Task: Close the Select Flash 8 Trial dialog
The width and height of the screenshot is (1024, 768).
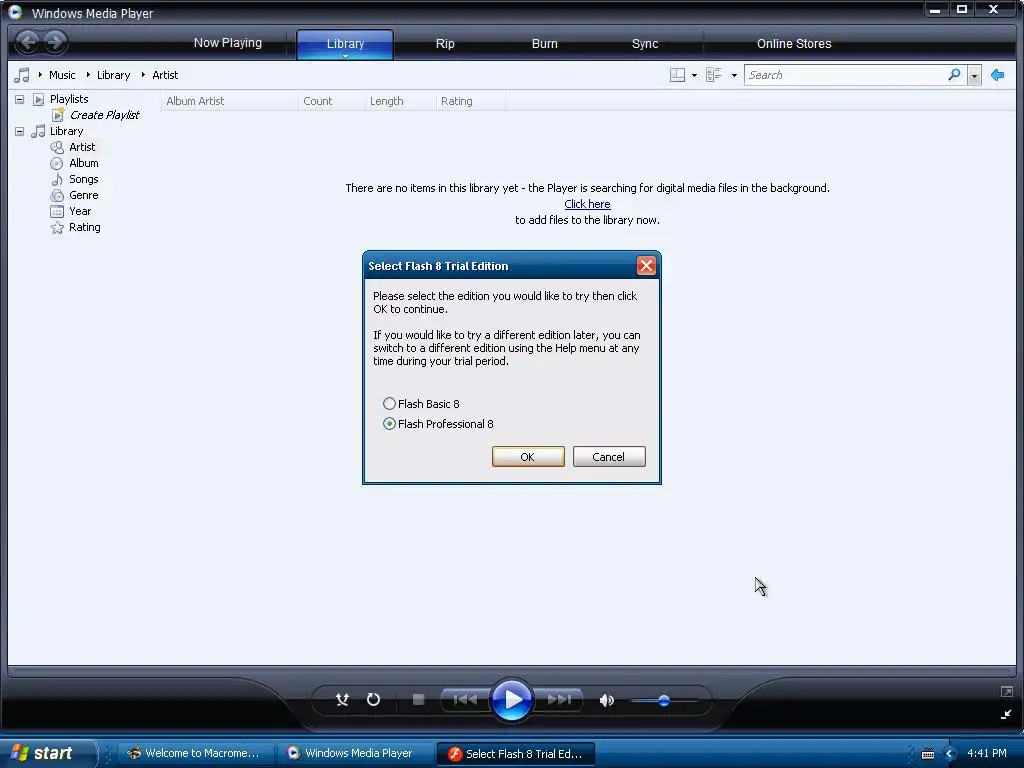Action: 646,266
